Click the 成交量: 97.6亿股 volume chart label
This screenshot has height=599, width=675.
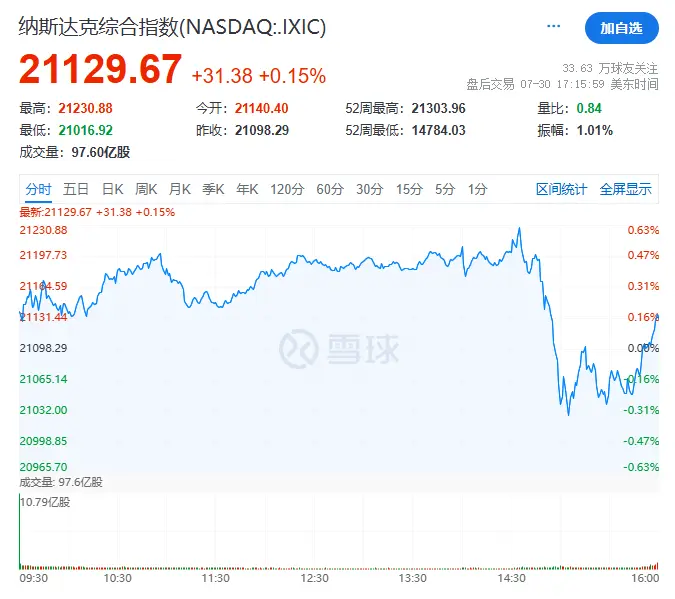[61, 482]
